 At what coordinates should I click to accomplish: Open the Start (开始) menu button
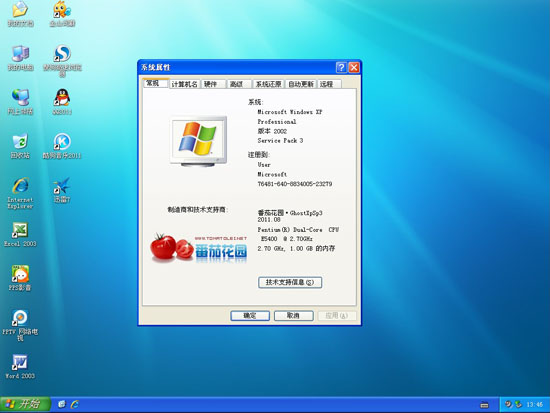pos(25,404)
